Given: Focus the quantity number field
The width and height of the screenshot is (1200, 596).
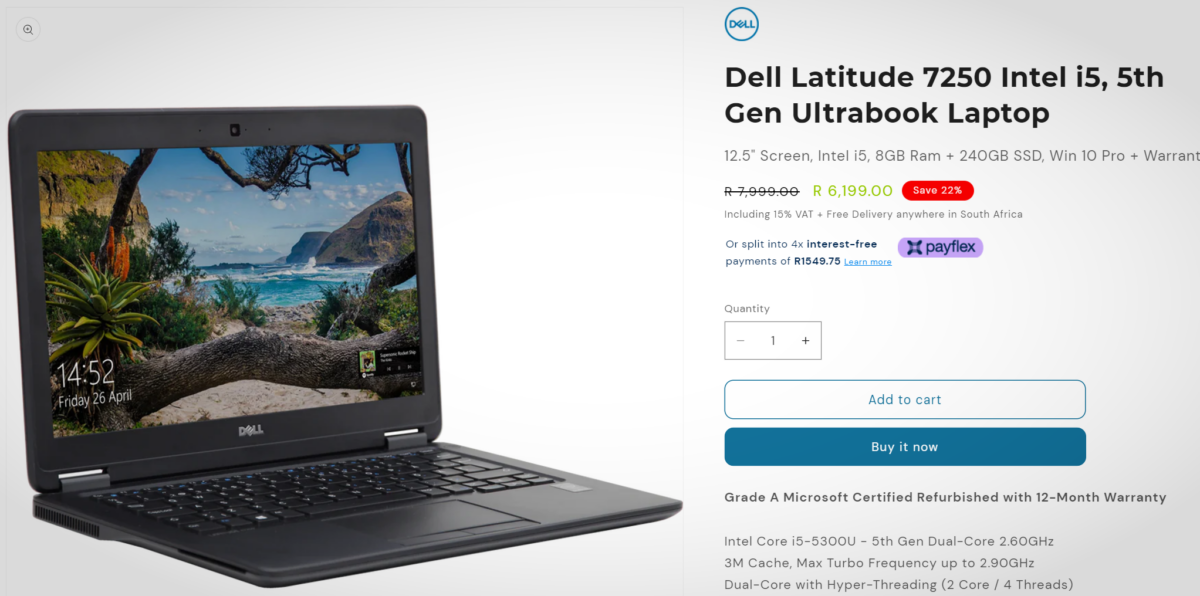Looking at the screenshot, I should tap(773, 341).
